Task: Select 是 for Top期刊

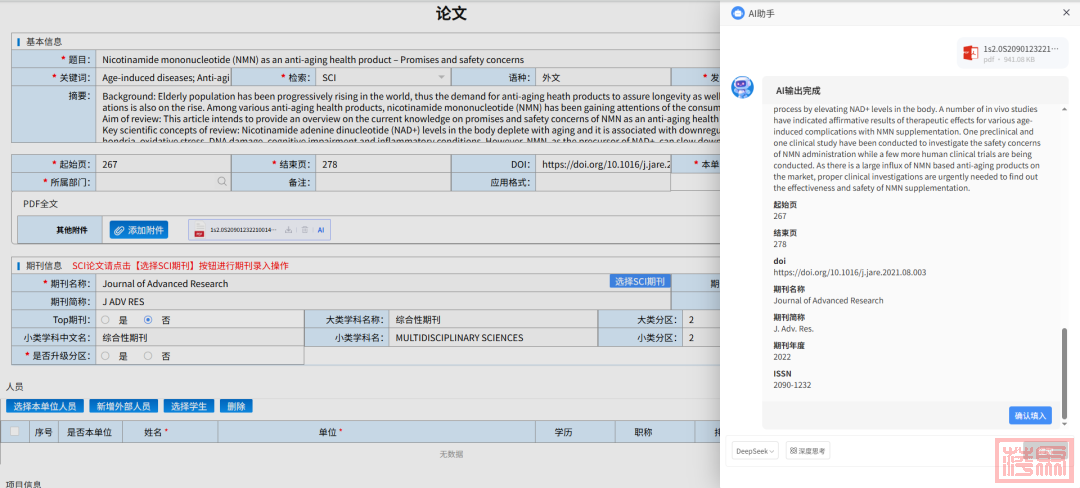Action: tap(105, 320)
